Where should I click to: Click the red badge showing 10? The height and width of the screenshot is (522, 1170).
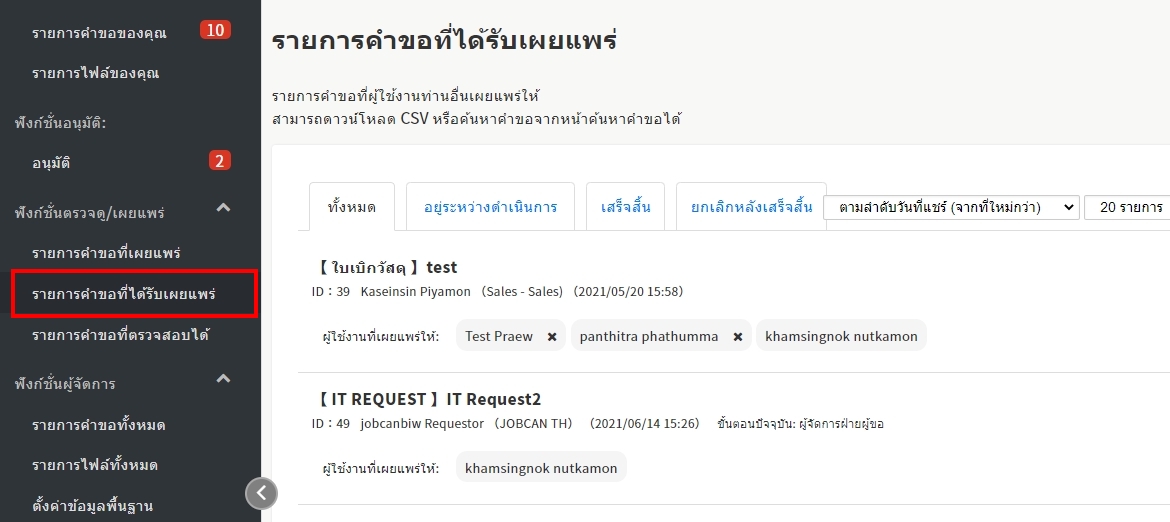215,30
